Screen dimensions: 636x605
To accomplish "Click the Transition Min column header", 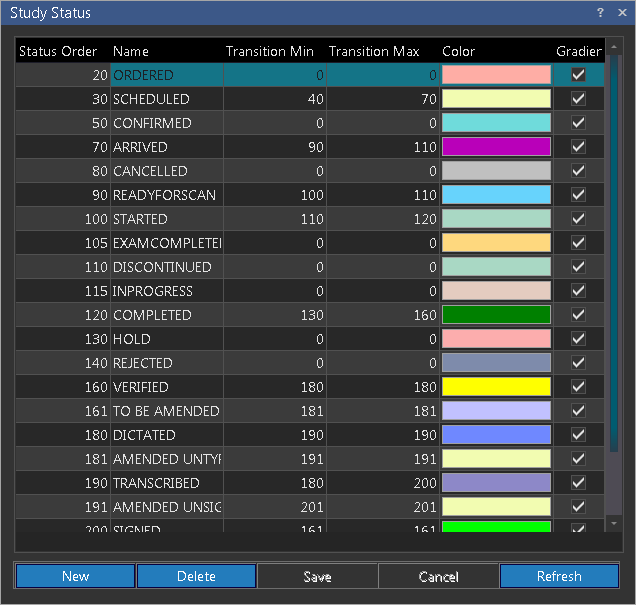I will pos(270,51).
